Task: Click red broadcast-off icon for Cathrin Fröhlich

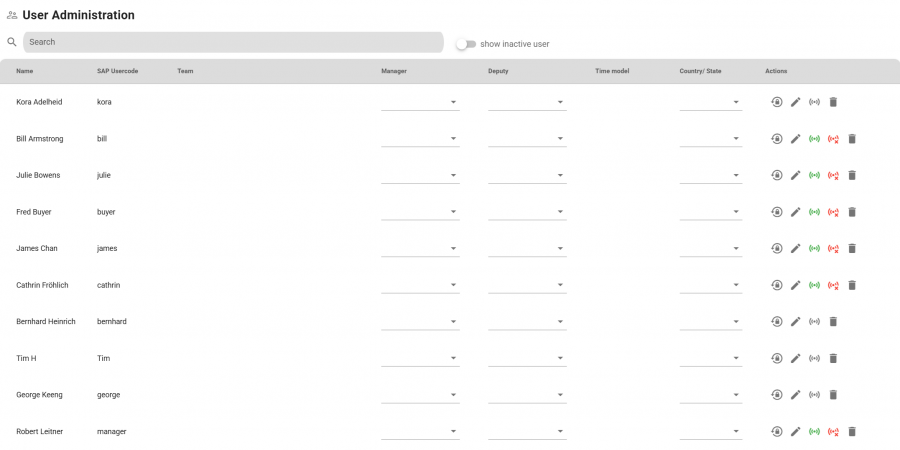Action: [833, 285]
